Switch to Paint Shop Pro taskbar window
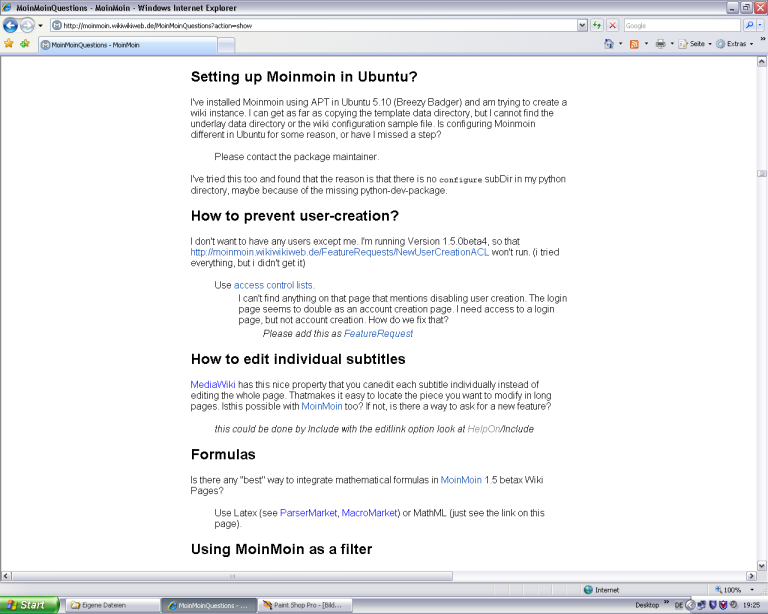The height and width of the screenshot is (614, 768). tap(306, 605)
